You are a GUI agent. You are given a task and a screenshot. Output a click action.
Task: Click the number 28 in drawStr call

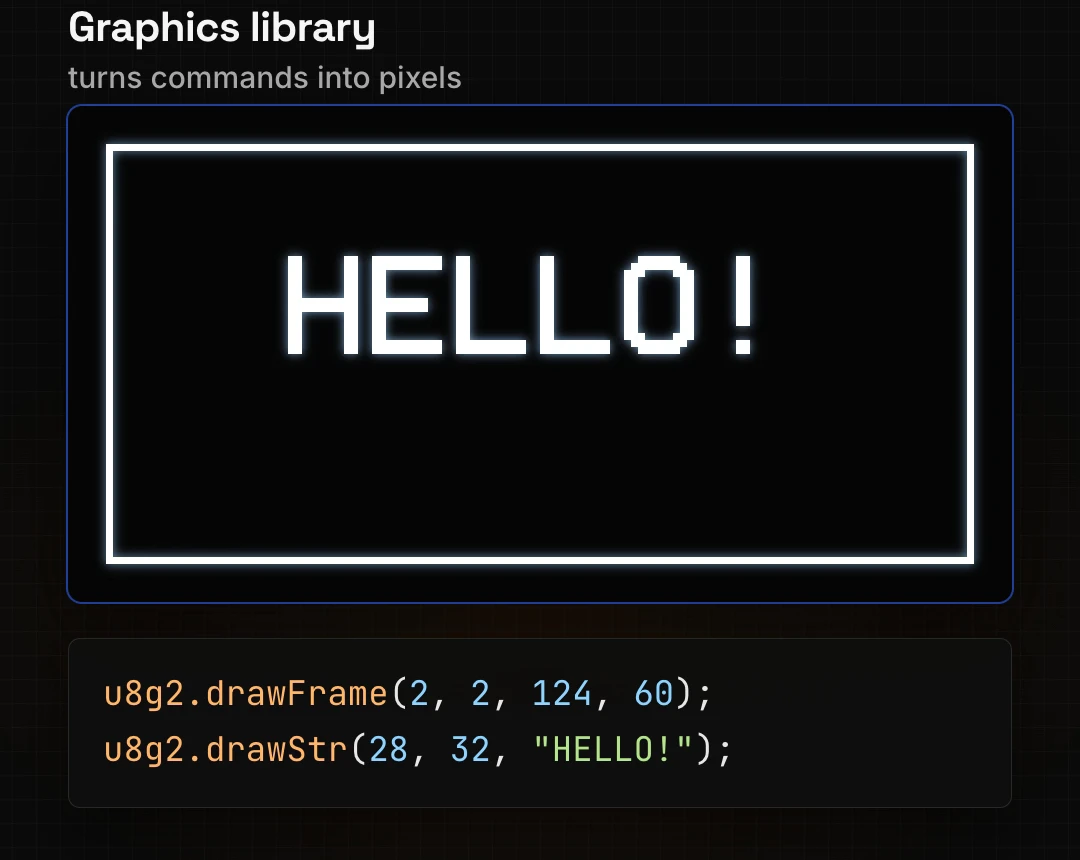pos(388,749)
